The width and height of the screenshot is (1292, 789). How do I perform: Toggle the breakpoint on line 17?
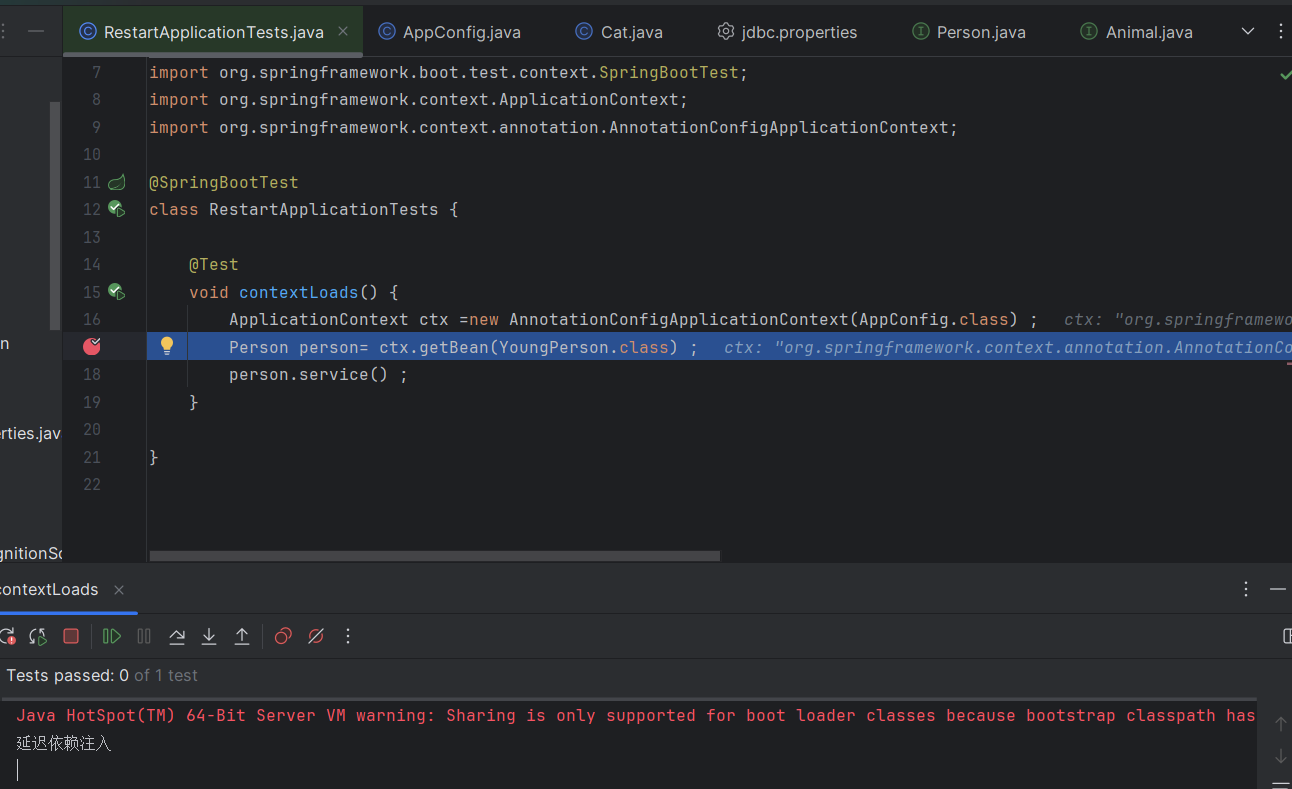(92, 346)
